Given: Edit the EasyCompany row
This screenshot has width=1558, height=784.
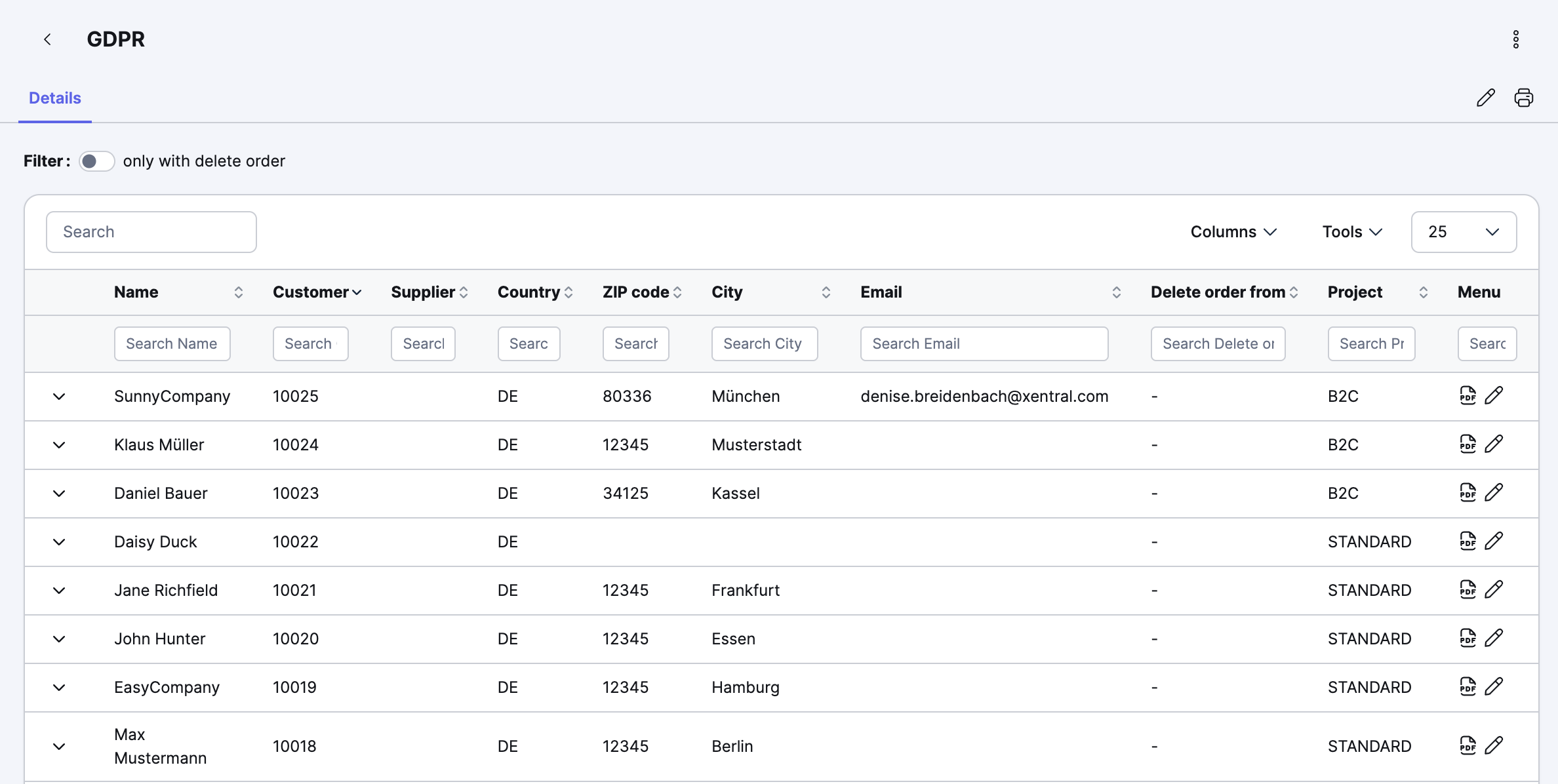Looking at the screenshot, I should 1494,687.
